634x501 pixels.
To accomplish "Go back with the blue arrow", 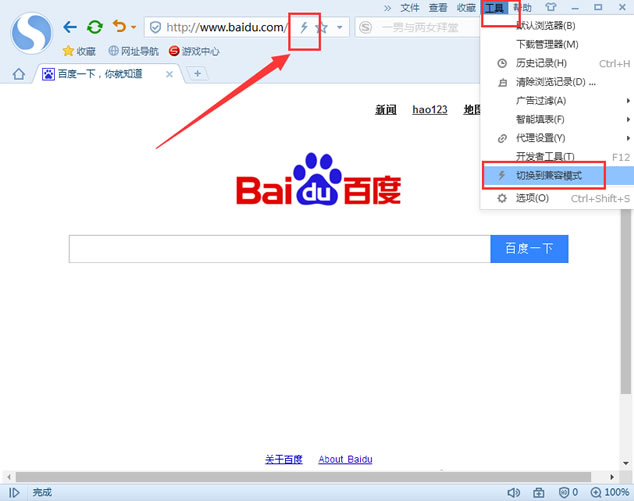I will 70,27.
